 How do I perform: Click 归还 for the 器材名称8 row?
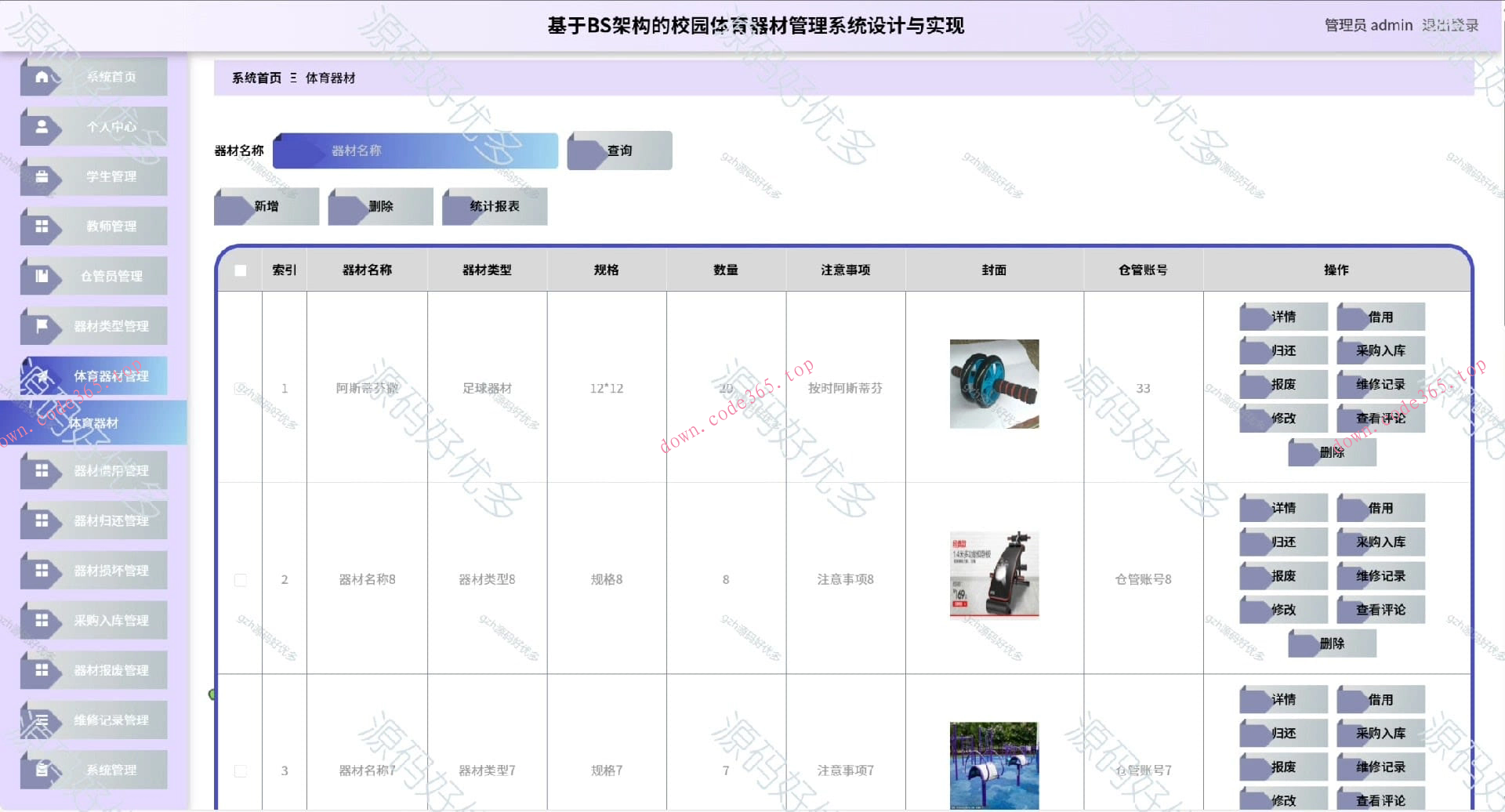[x=1283, y=542]
